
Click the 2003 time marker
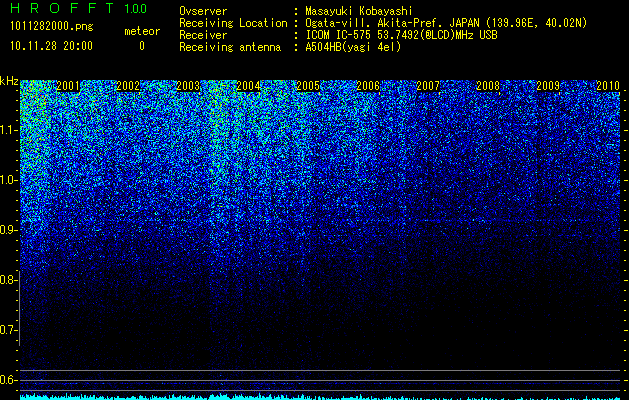click(x=188, y=85)
